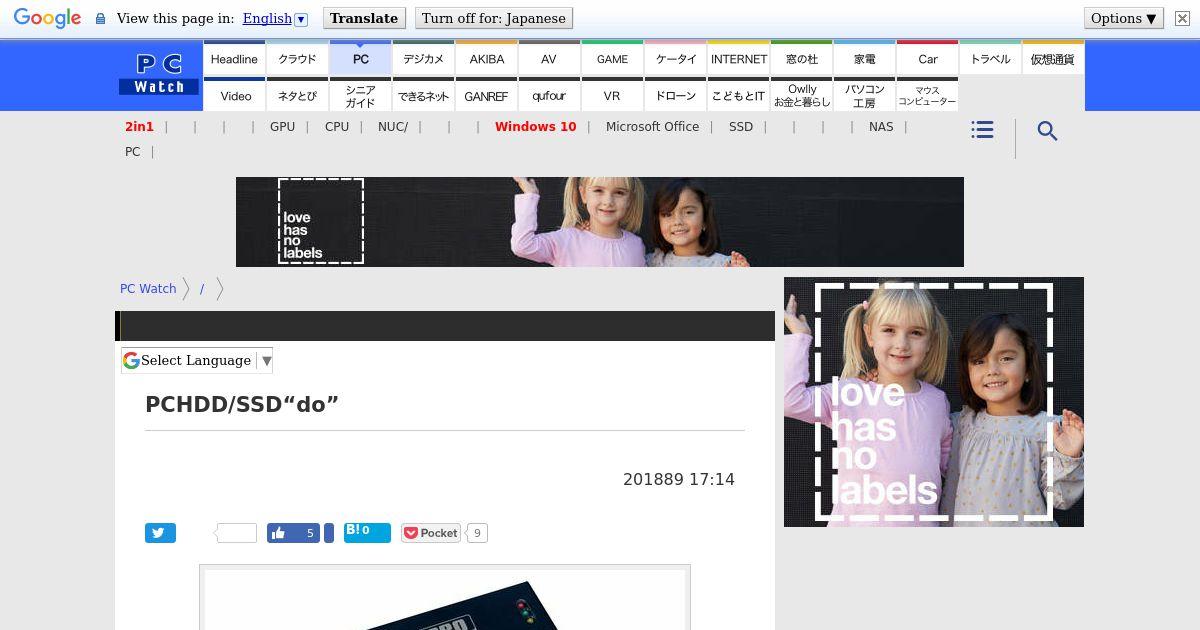Select the PC tab
The height and width of the screenshot is (630, 1200).
[360, 59]
